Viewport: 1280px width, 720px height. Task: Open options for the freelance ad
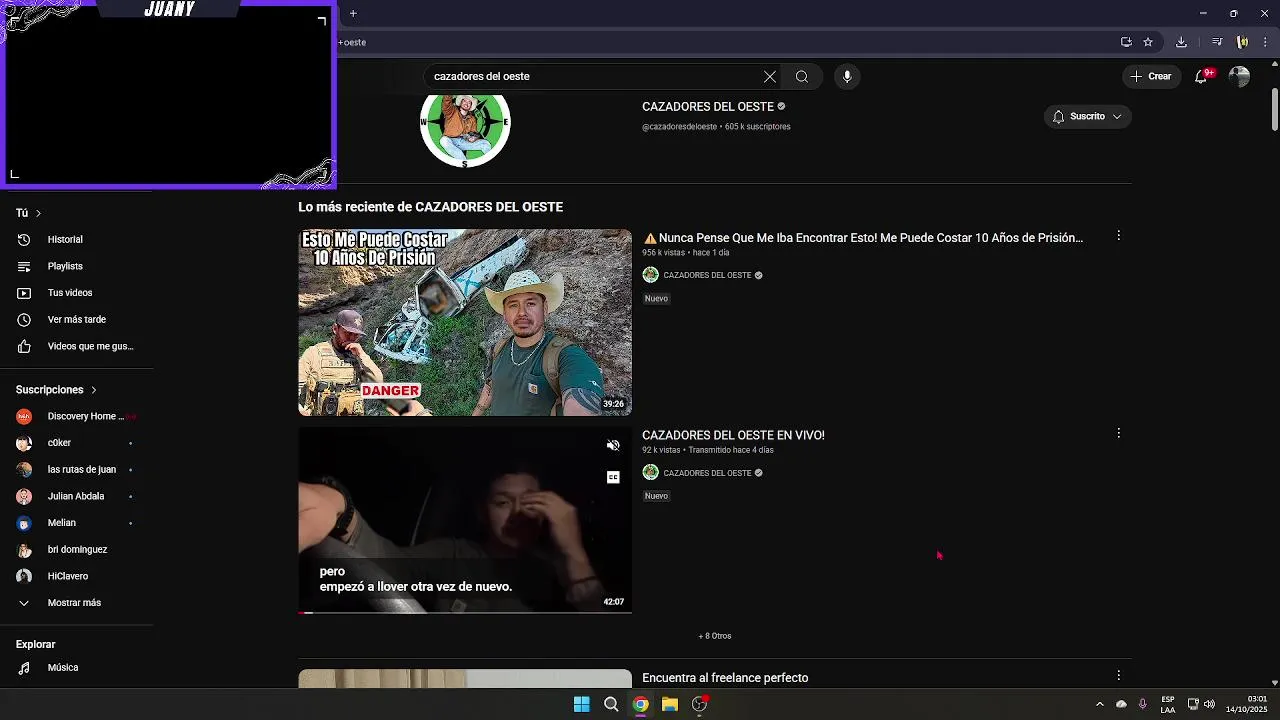pyautogui.click(x=1118, y=676)
